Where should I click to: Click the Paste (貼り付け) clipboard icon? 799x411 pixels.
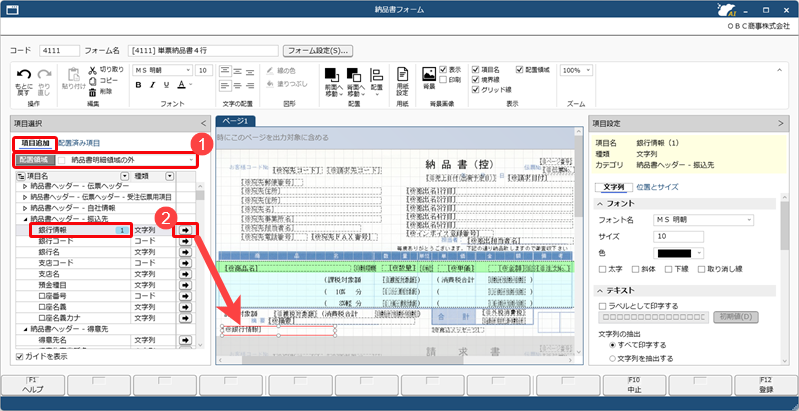point(74,74)
